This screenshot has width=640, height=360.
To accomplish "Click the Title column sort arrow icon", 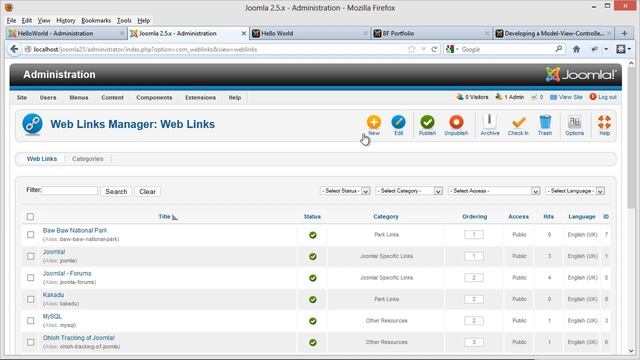I will (175, 217).
